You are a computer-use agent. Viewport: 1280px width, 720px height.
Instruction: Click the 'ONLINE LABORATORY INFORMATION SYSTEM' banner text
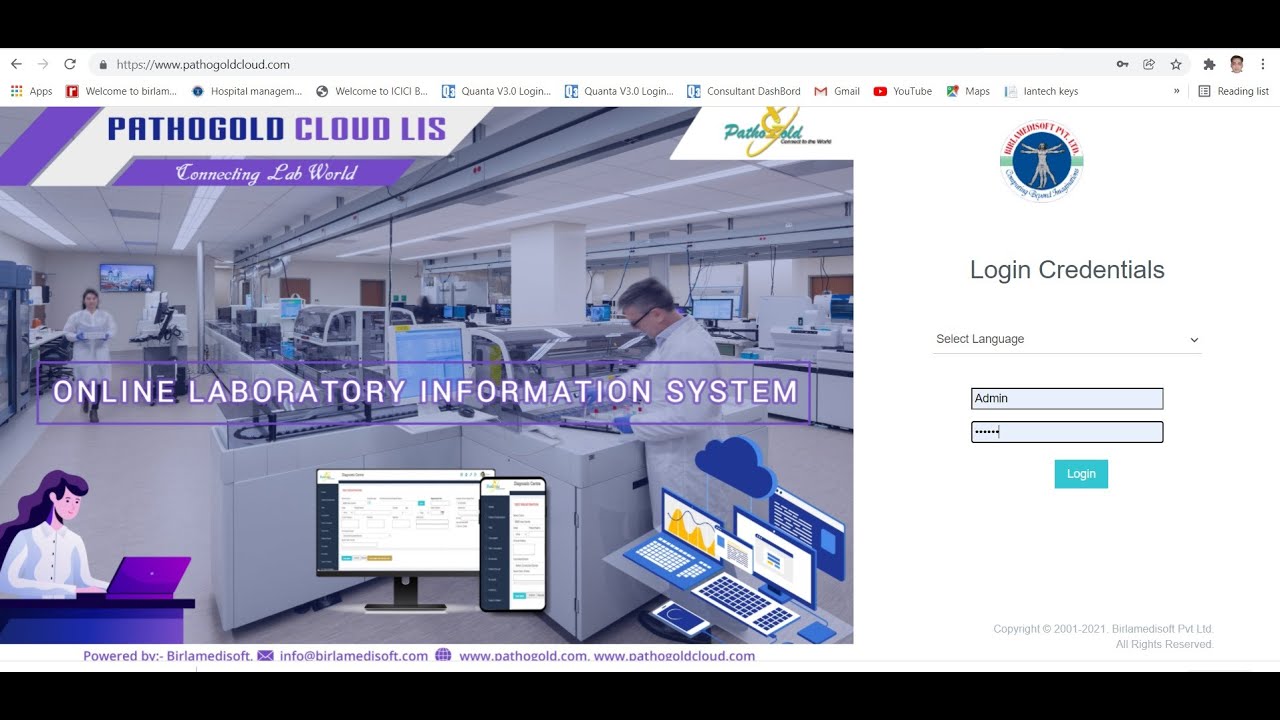(425, 392)
